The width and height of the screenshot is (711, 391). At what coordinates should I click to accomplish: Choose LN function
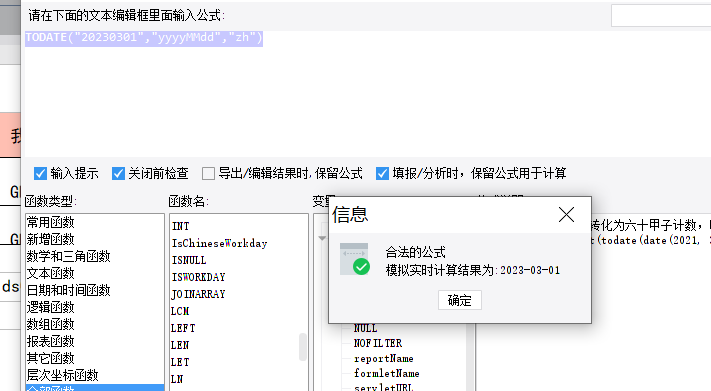click(177, 379)
